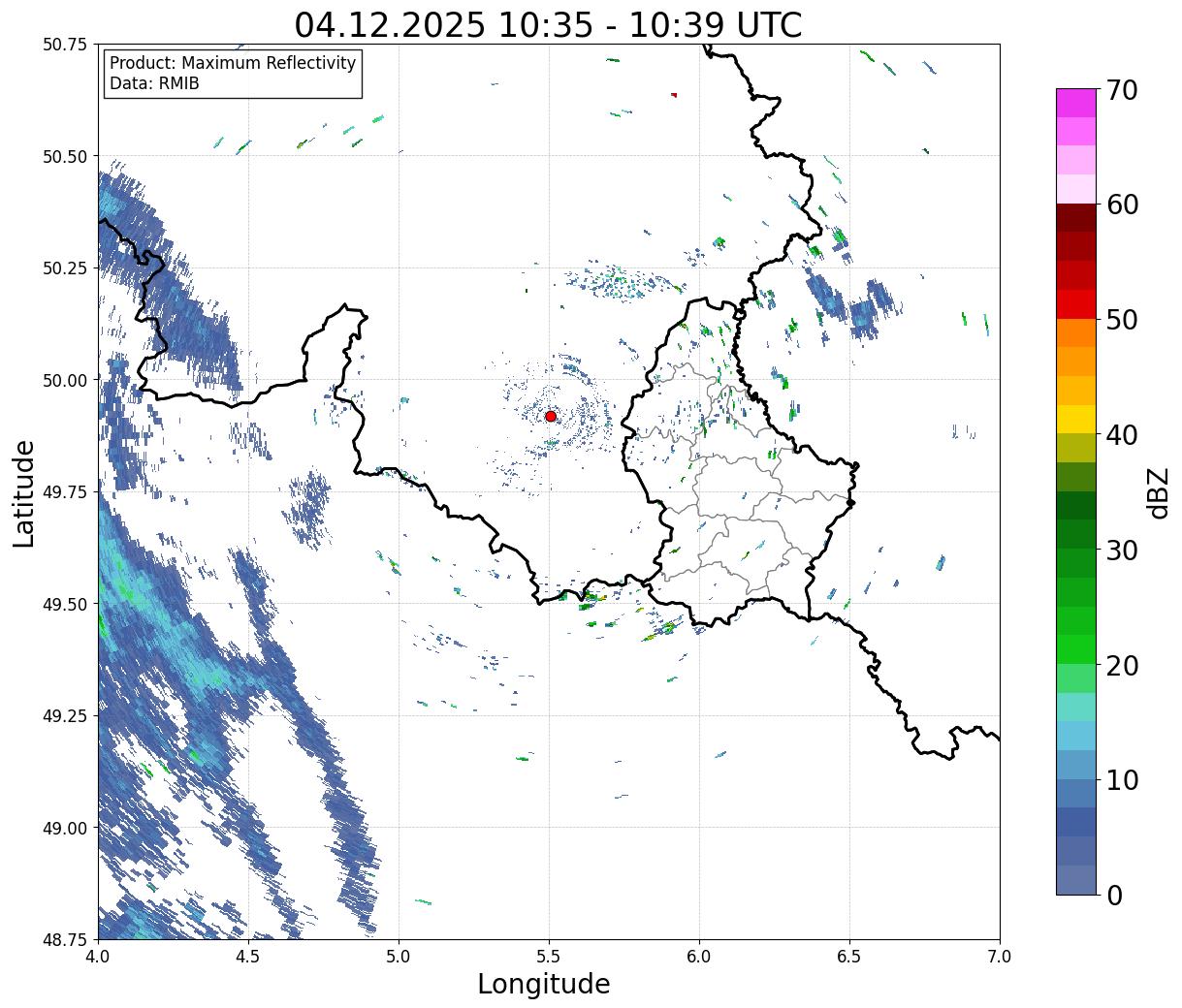Screen dimensions: 1182x1008
Task: Click the longitude tick label 6.5
Action: point(849,957)
